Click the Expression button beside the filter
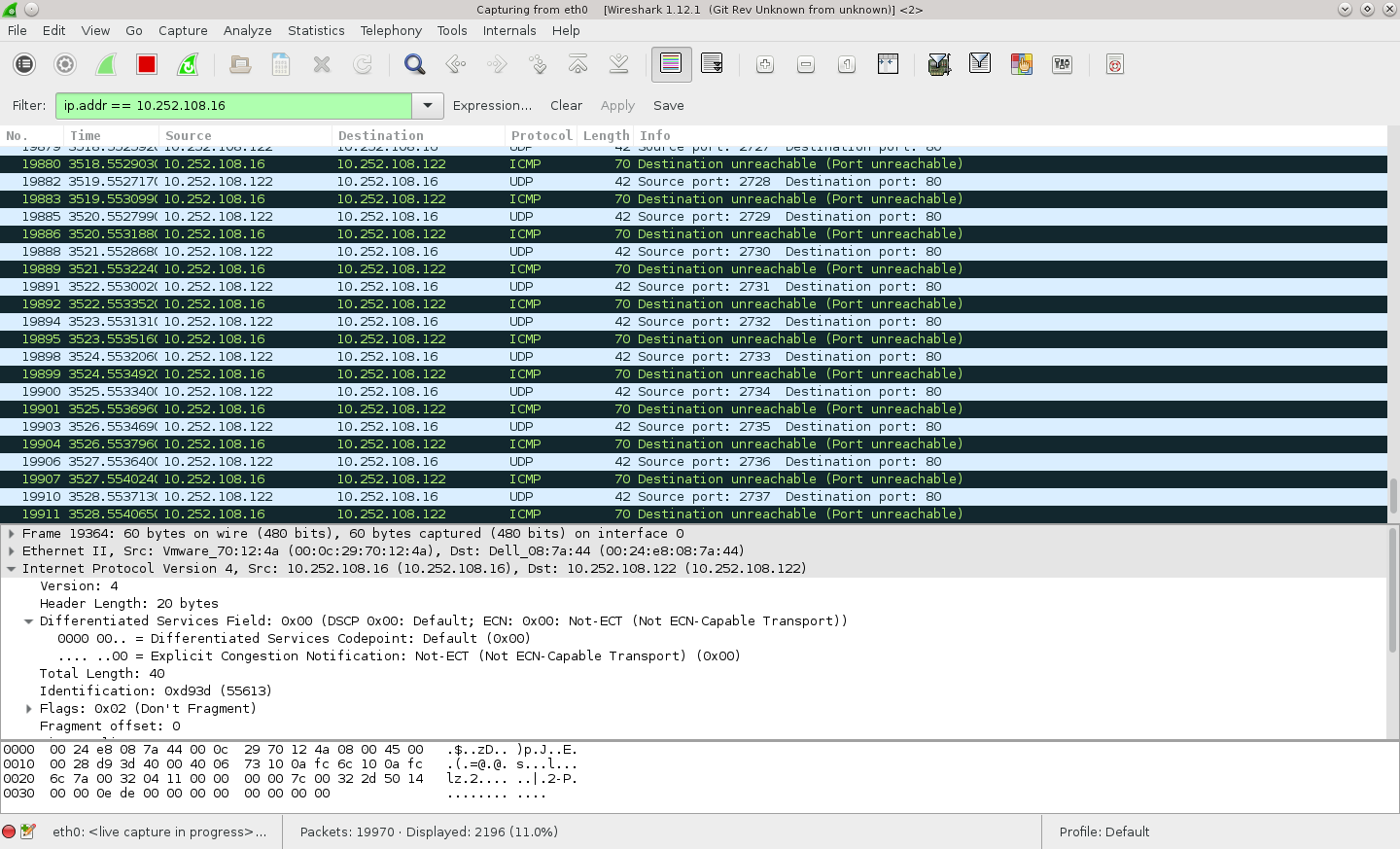Viewport: 1400px width, 849px height. coord(492,105)
